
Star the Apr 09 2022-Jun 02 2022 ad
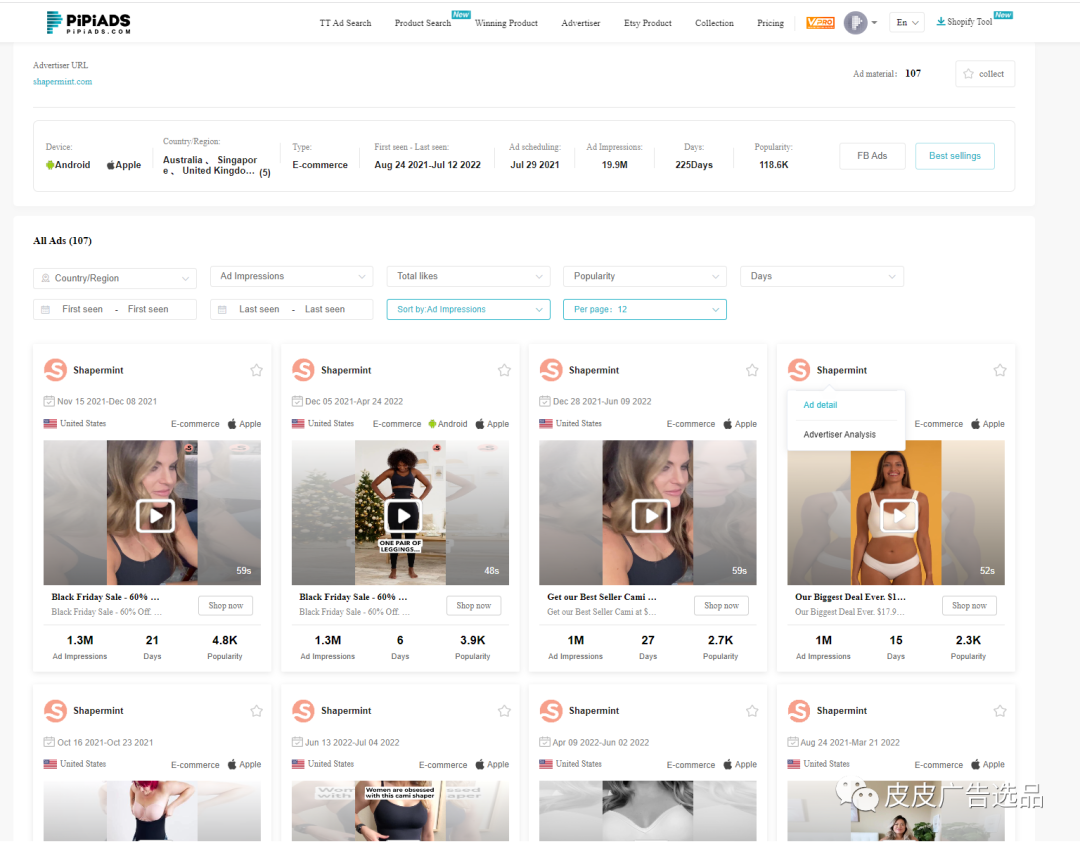coord(752,710)
